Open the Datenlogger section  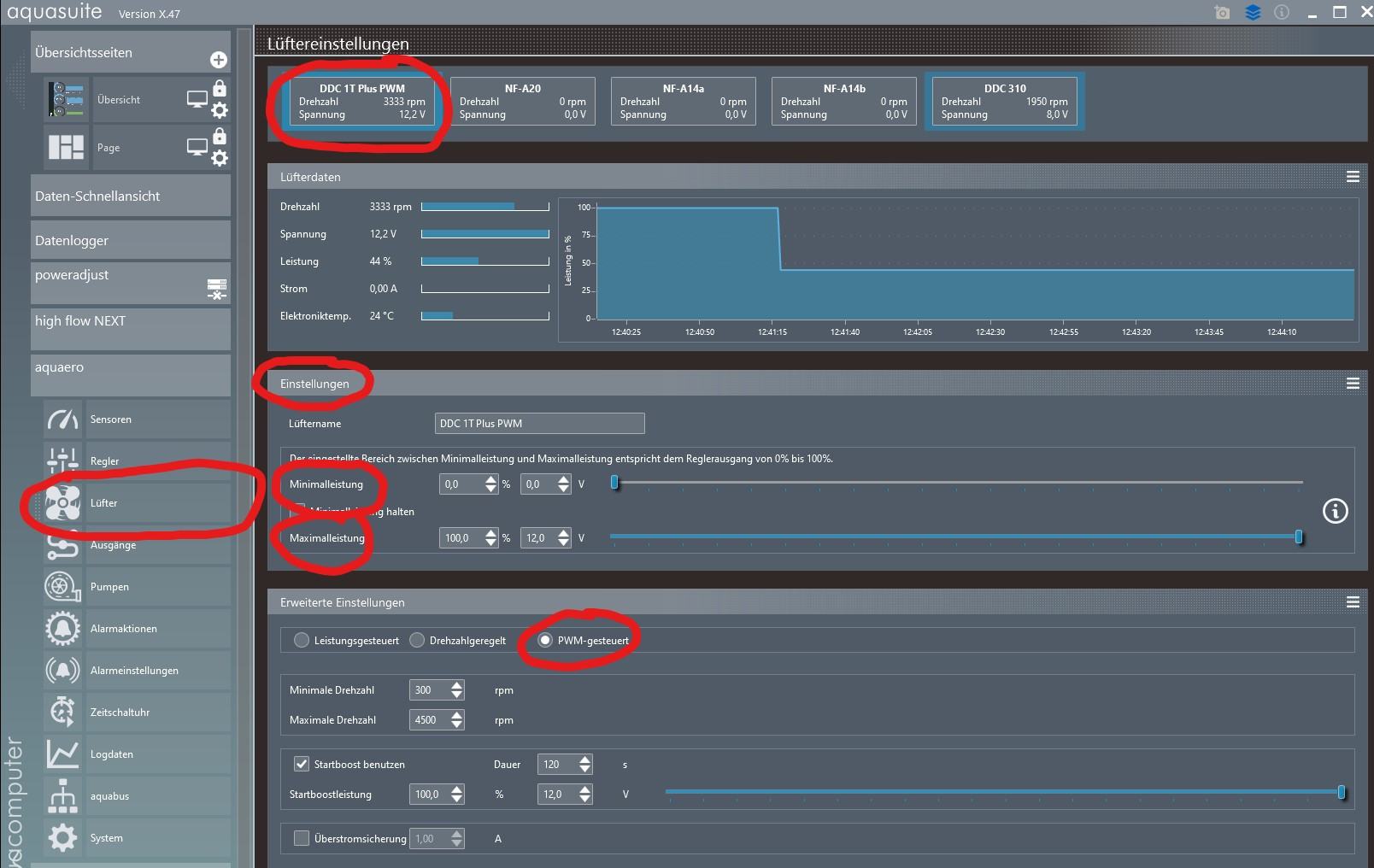131,240
